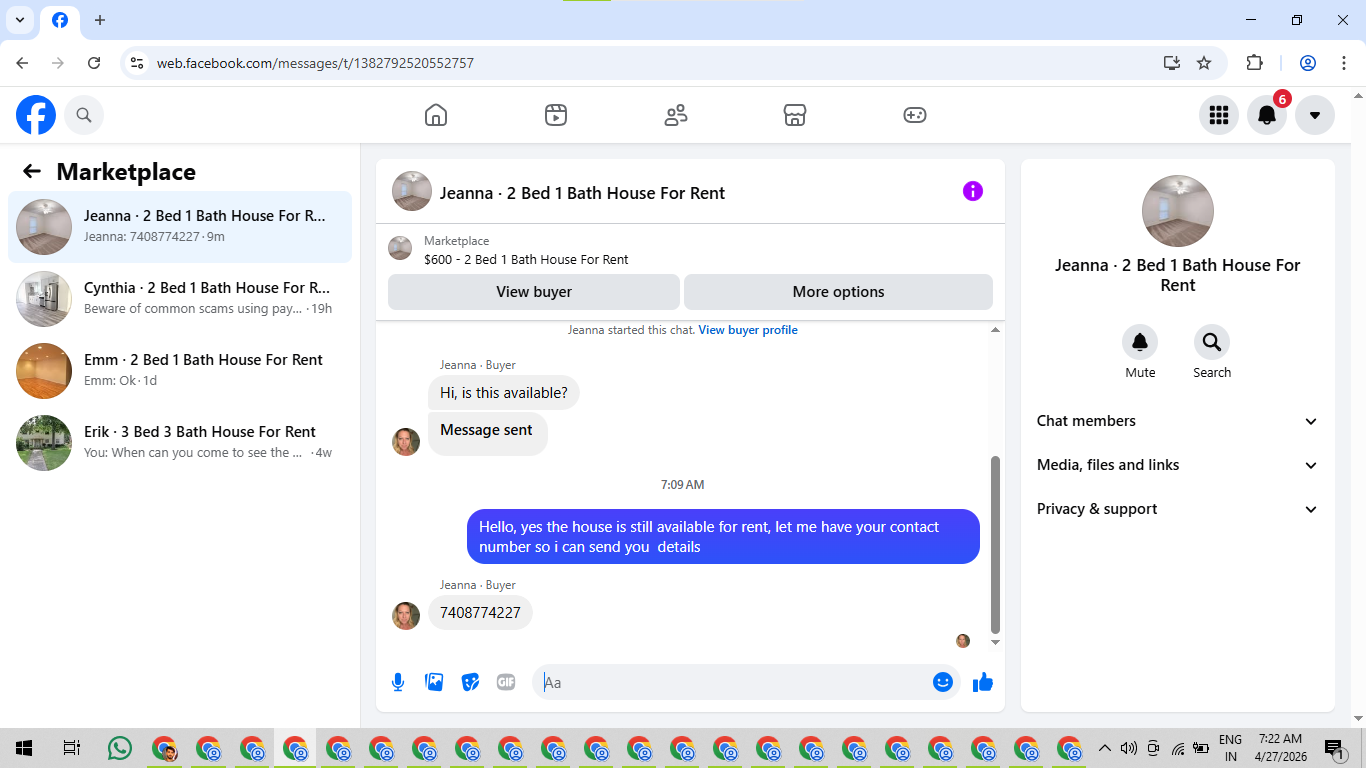
Task: Choose a sticker icon
Action: [470, 682]
